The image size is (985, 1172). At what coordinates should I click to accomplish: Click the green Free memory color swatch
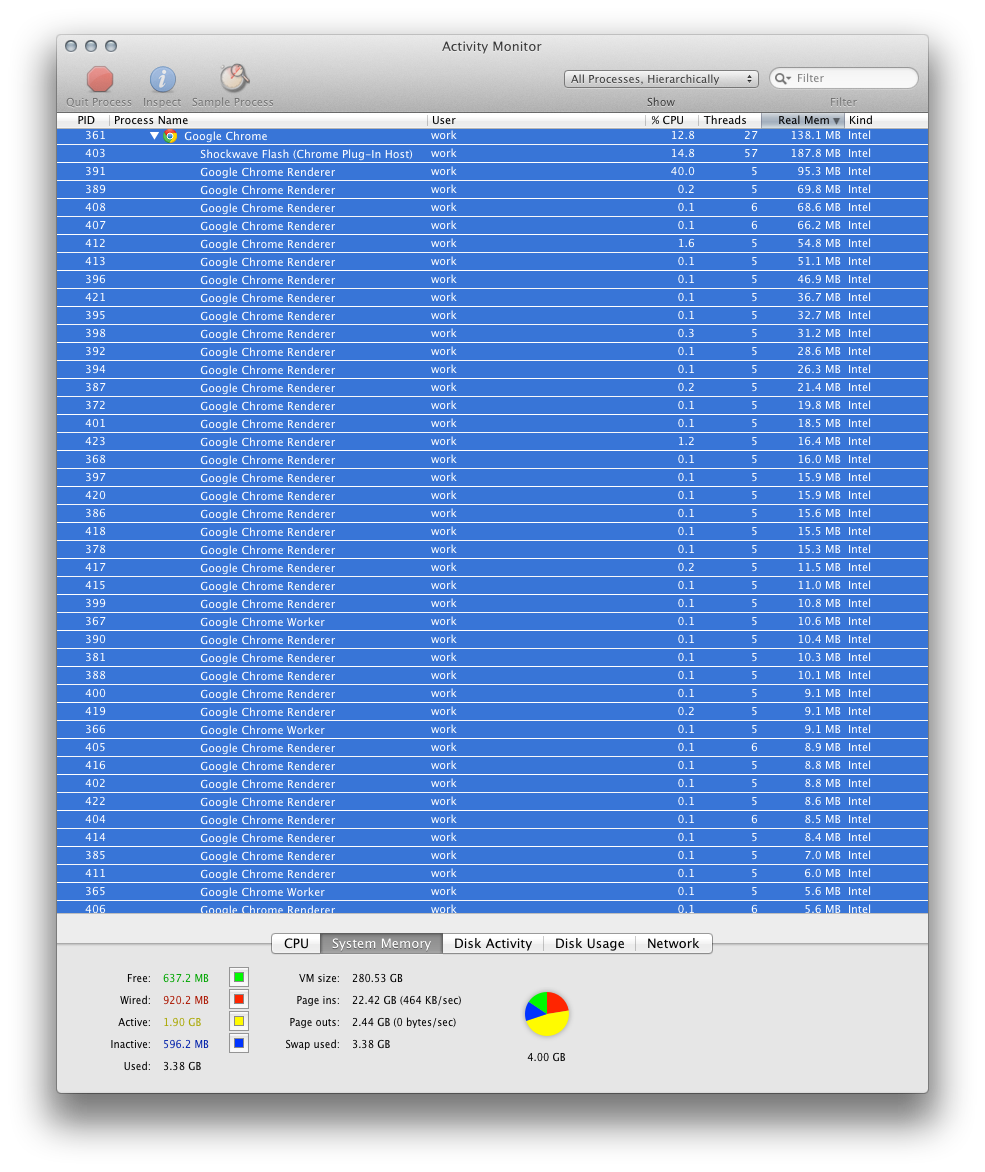[x=239, y=978]
